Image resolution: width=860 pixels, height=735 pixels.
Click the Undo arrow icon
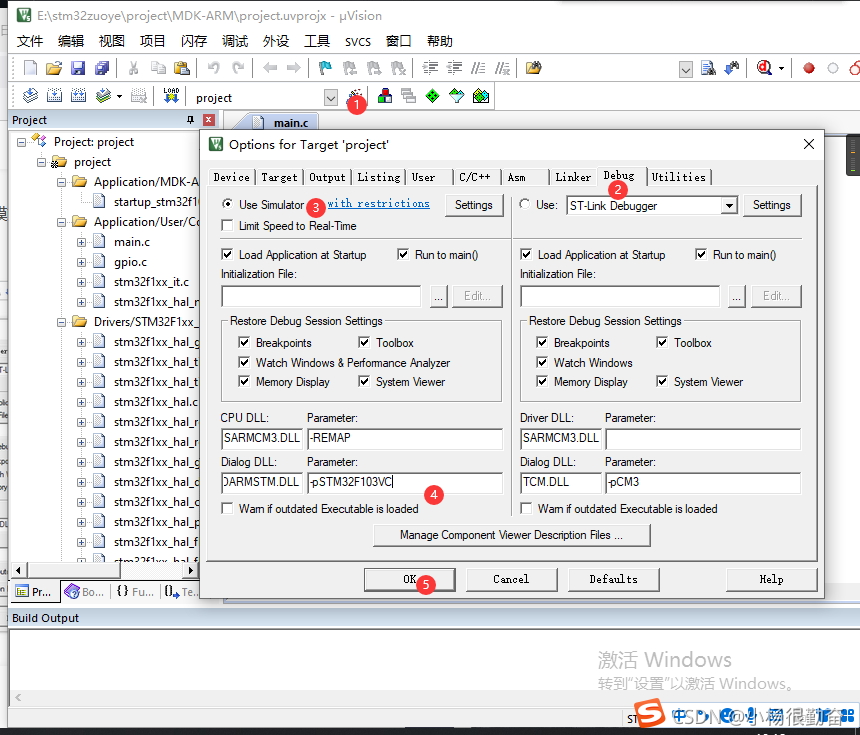[x=214, y=68]
